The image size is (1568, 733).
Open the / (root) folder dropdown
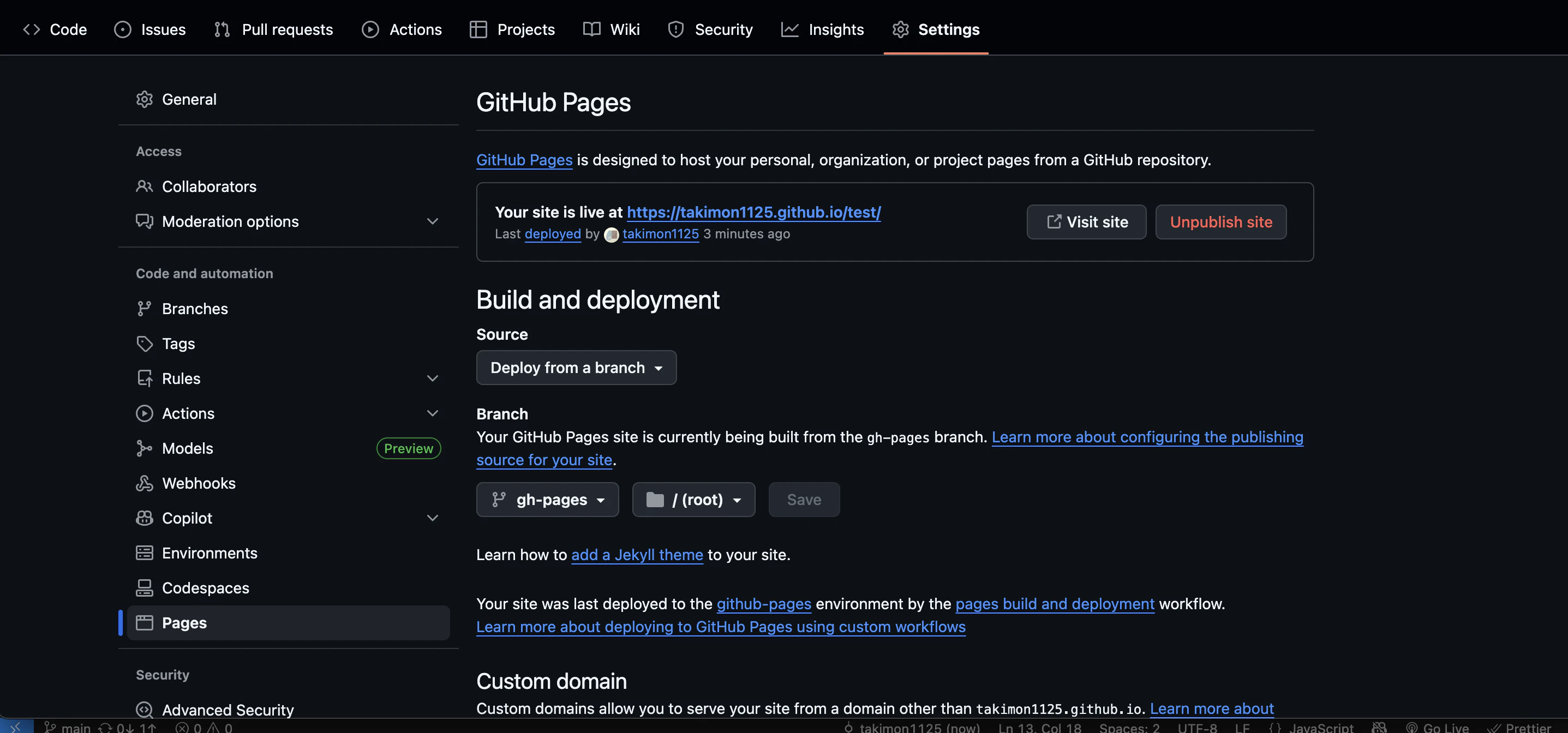(693, 500)
